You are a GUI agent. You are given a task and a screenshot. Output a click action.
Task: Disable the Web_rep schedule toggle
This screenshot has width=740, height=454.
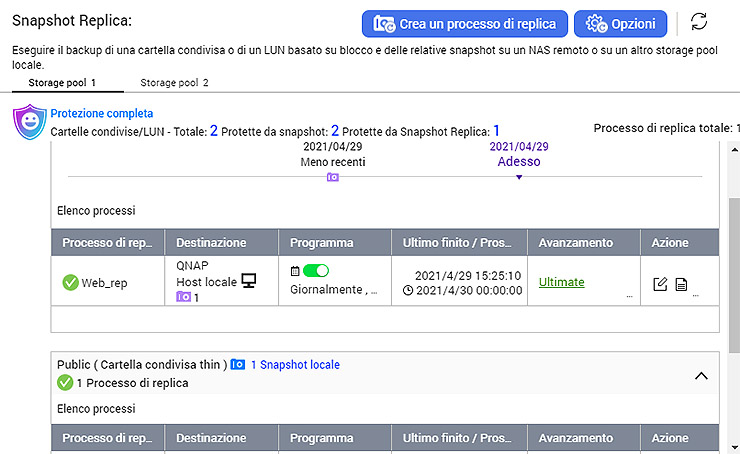pos(316,271)
